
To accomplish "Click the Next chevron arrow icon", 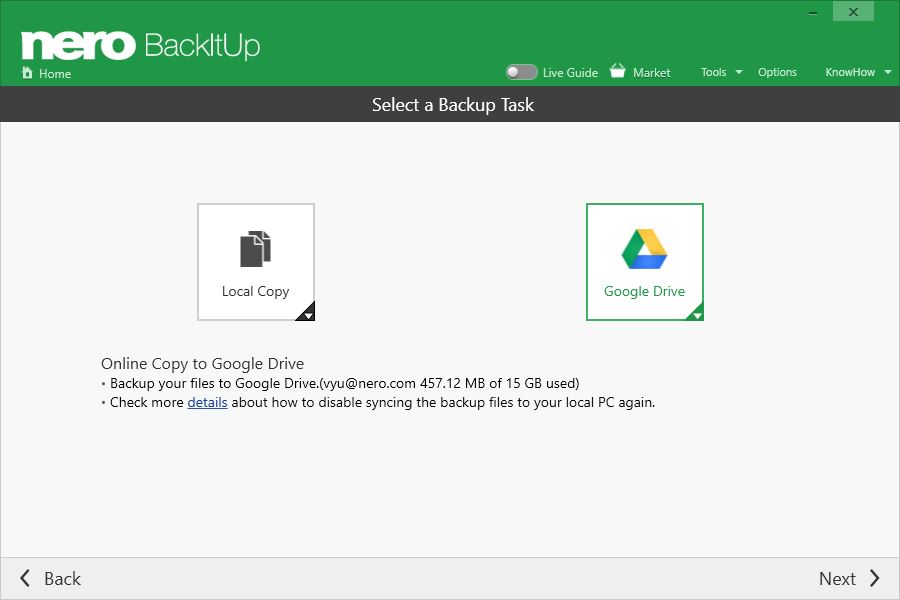I will [x=874, y=578].
